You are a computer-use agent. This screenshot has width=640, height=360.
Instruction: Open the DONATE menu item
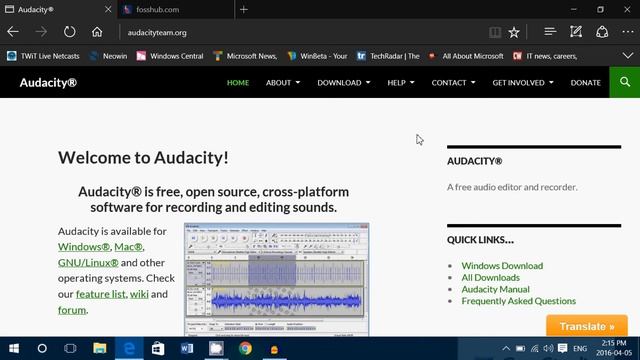585,82
